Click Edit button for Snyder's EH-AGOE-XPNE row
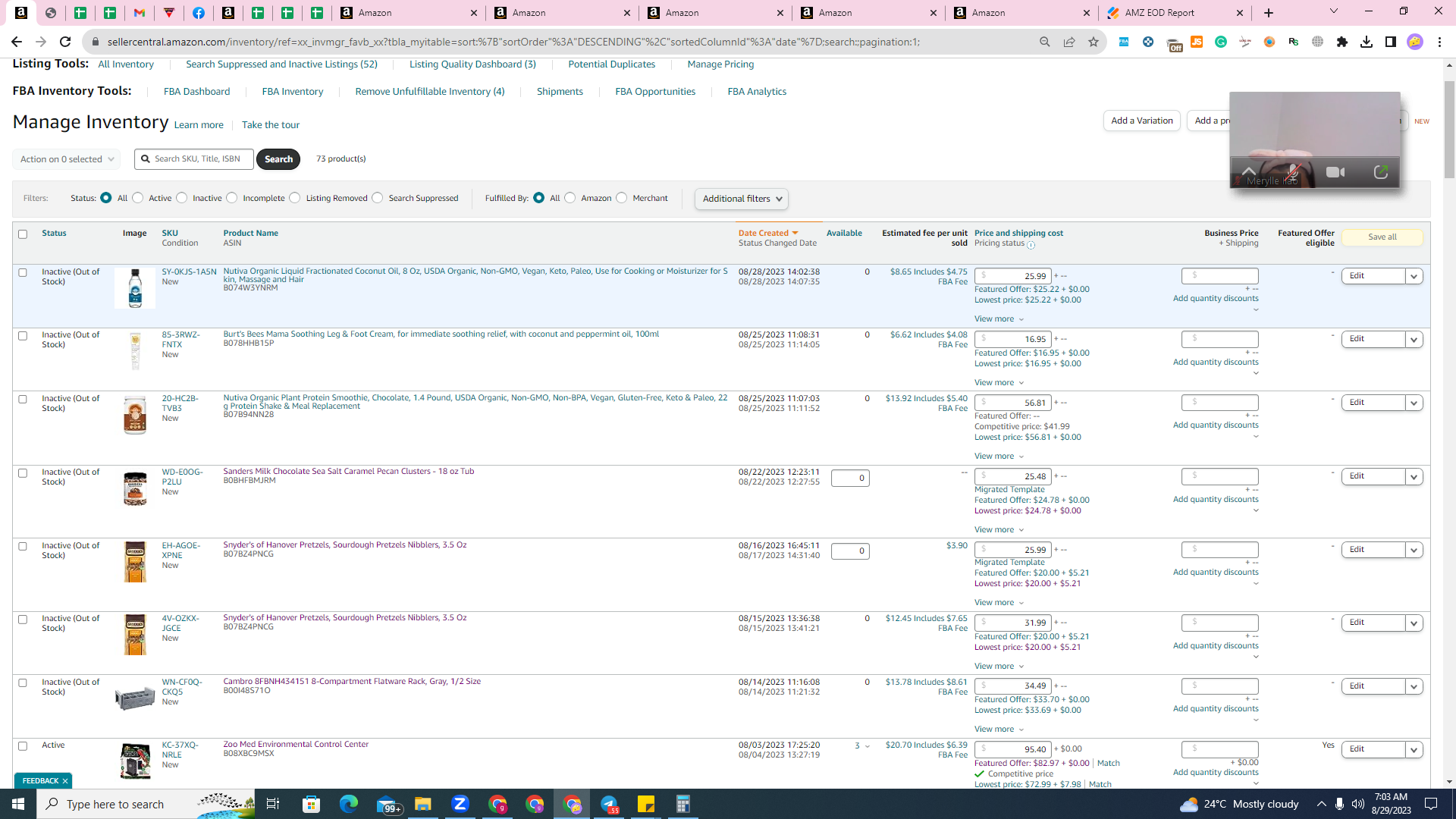This screenshot has width=1456, height=819. pos(1373,550)
